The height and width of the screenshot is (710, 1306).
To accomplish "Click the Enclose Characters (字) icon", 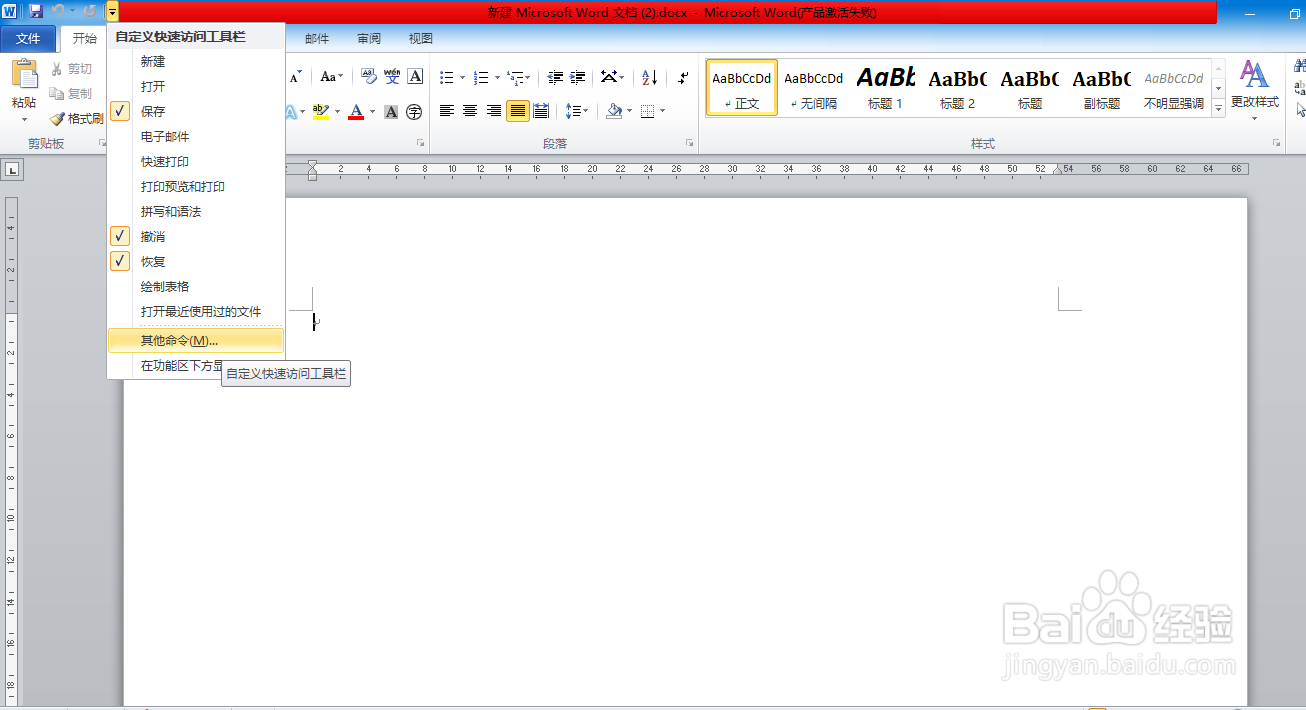I will (413, 111).
